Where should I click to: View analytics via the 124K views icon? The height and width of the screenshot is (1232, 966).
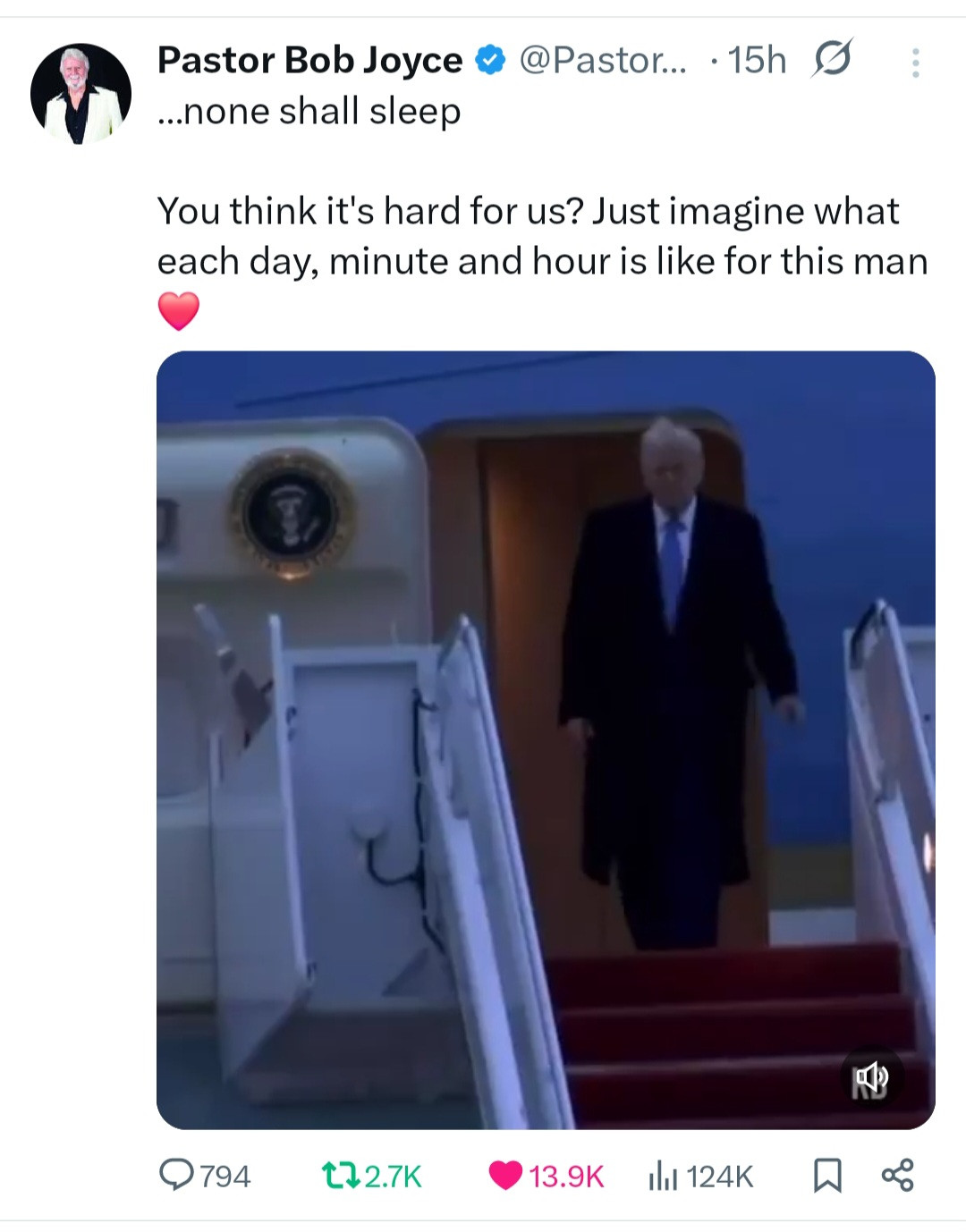coord(661,1176)
